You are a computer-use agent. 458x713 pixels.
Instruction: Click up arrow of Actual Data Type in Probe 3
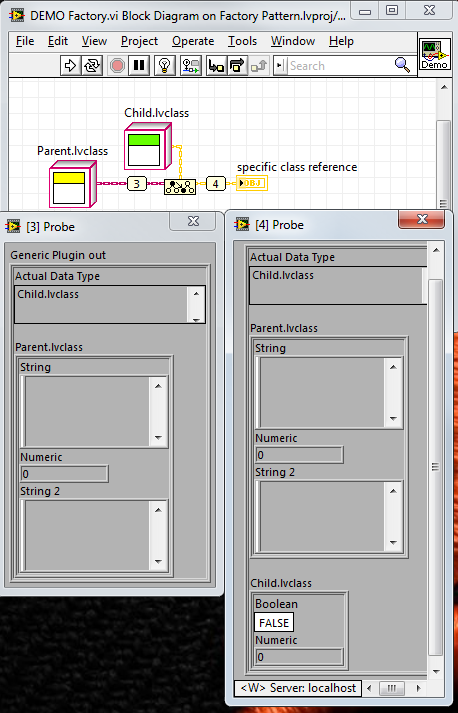(x=196, y=293)
